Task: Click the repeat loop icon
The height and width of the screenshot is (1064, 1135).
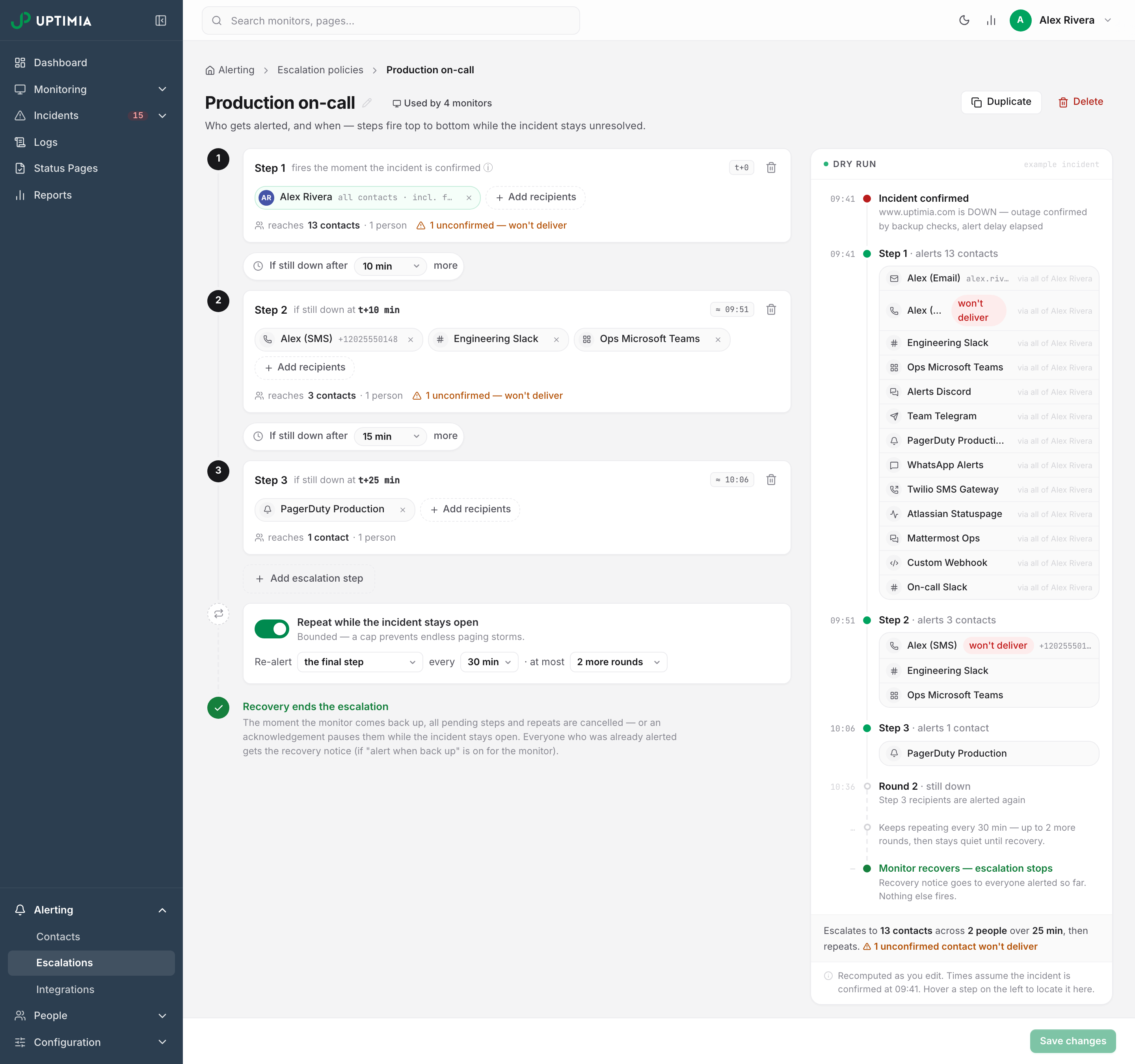Action: click(x=218, y=614)
